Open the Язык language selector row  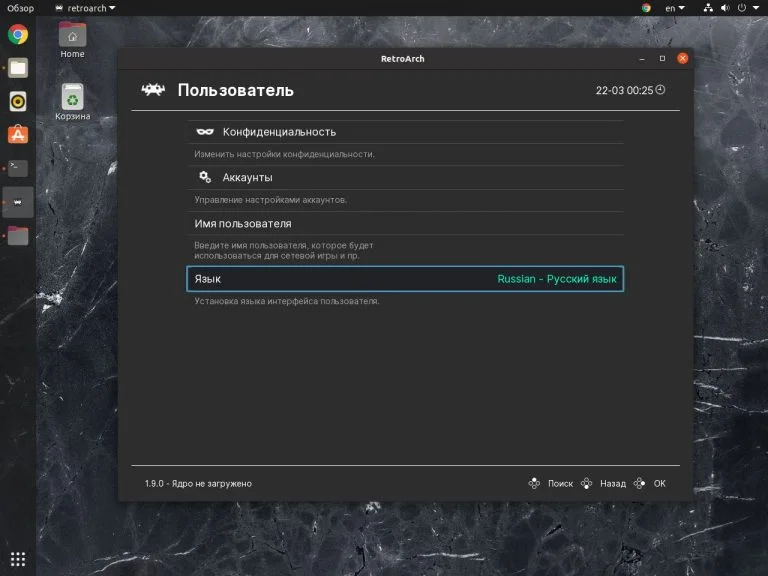405,279
